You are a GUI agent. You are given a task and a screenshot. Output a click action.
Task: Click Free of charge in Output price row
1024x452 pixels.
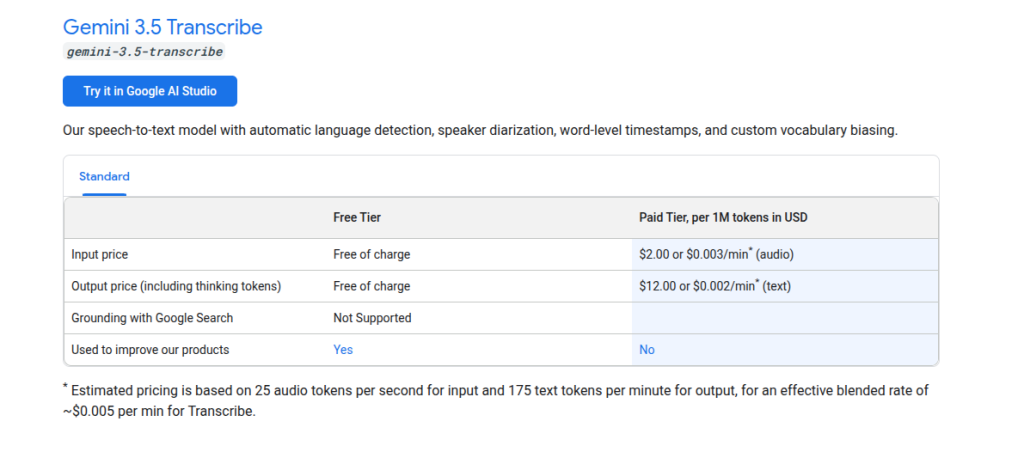(x=372, y=286)
